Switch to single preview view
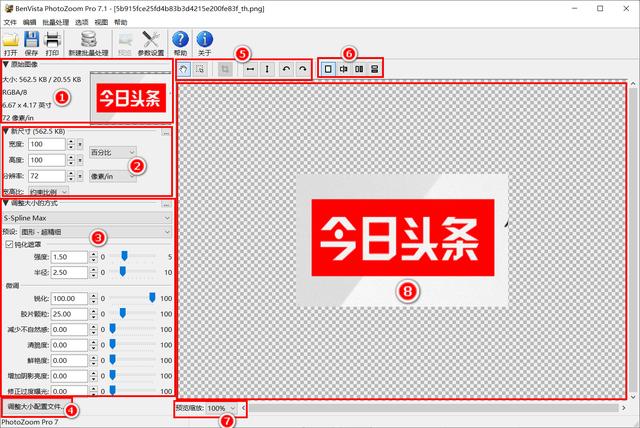The image size is (640, 428). pyautogui.click(x=328, y=69)
